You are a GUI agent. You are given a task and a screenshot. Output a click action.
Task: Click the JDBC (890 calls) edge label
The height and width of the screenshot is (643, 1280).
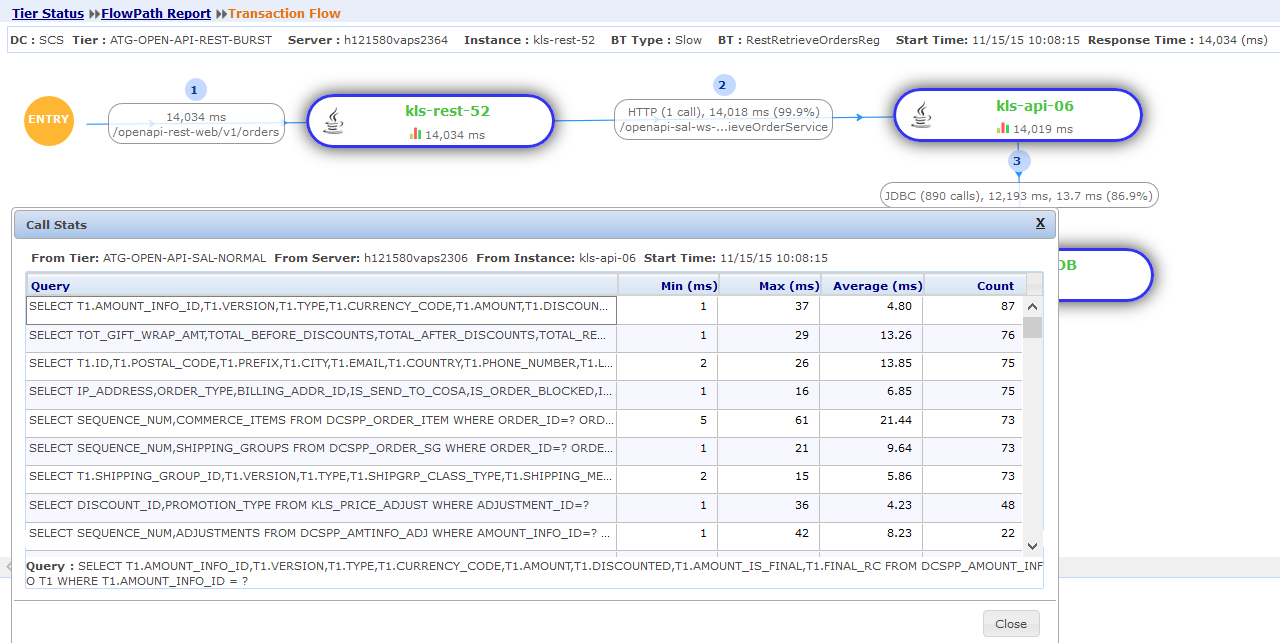tap(1018, 196)
